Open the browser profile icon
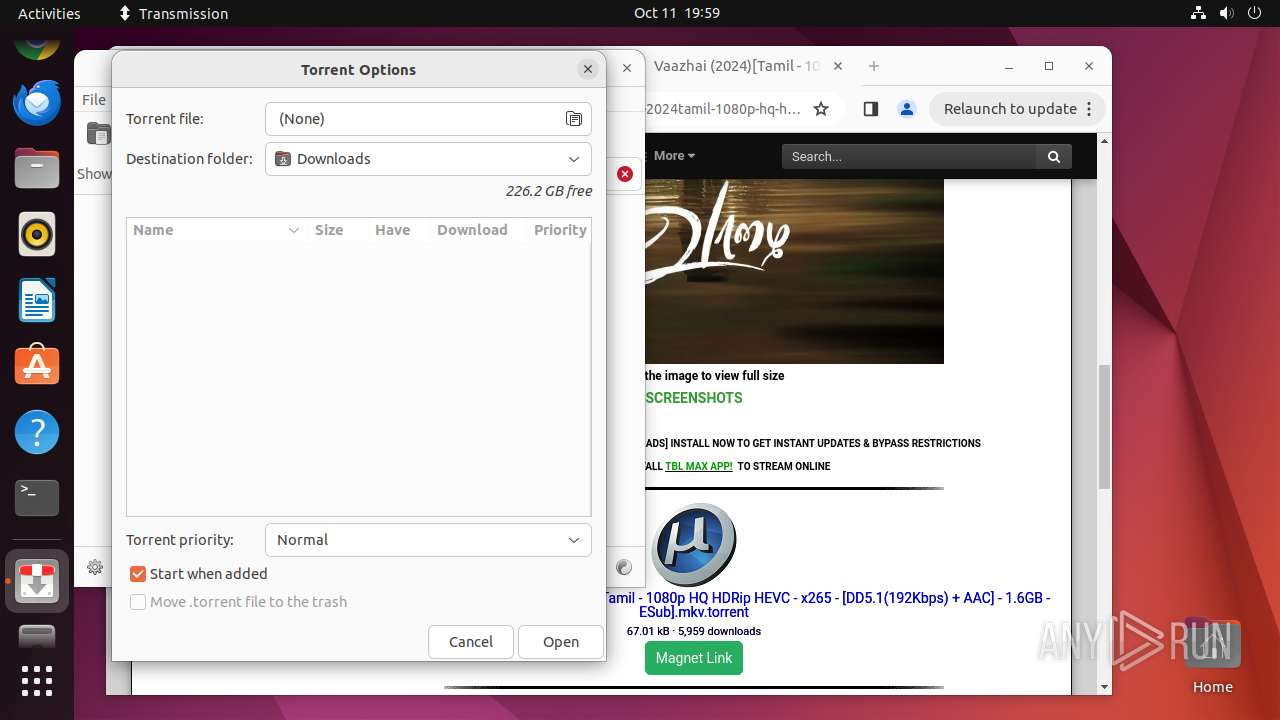This screenshot has width=1280, height=720. click(x=906, y=109)
